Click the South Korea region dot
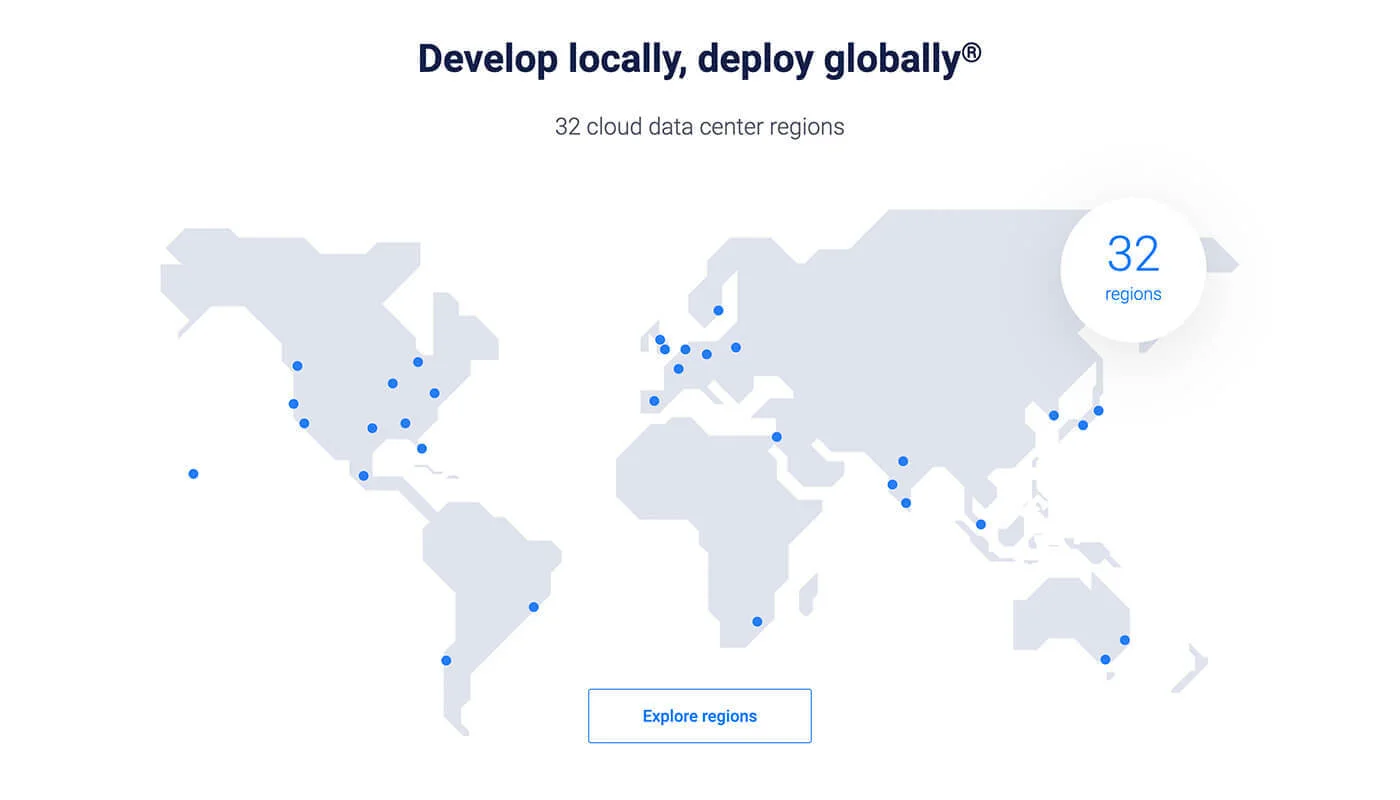Image resolution: width=1400 pixels, height=800 pixels. tap(1053, 416)
